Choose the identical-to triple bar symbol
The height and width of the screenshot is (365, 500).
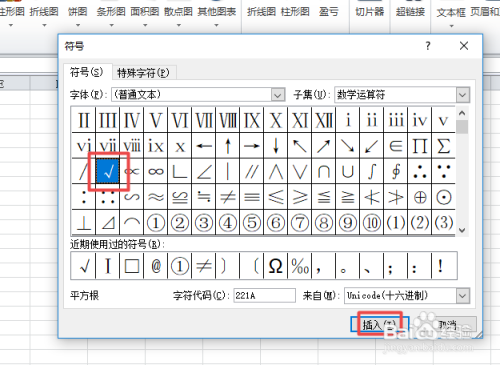(x=252, y=197)
